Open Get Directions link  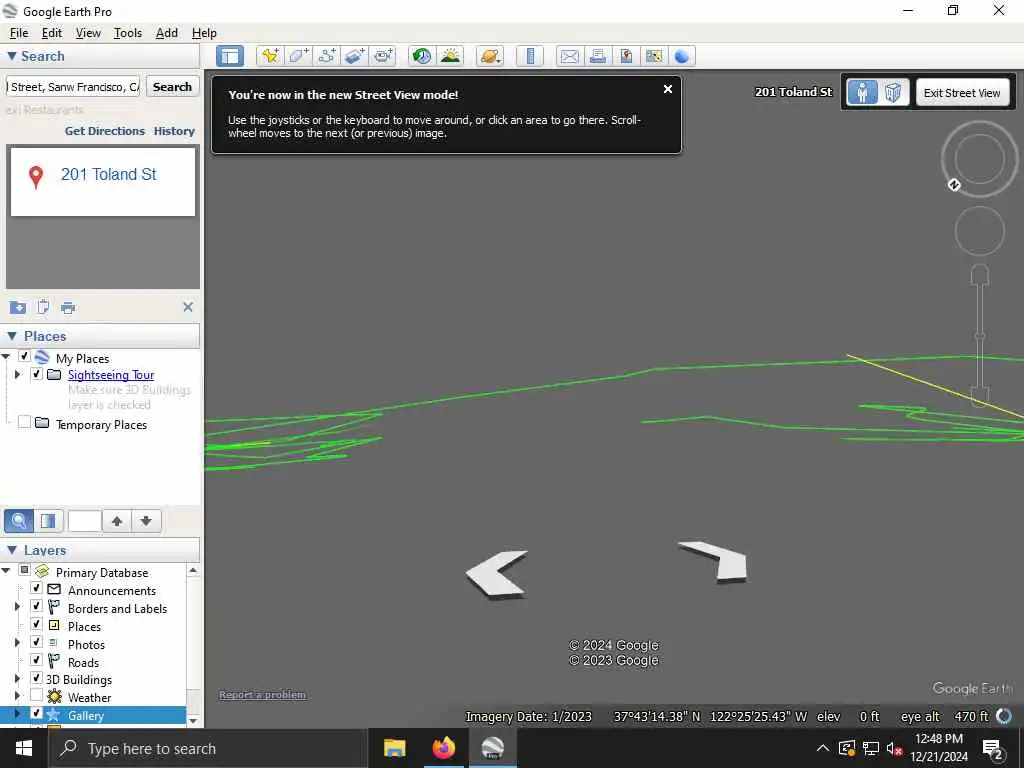[x=104, y=131]
